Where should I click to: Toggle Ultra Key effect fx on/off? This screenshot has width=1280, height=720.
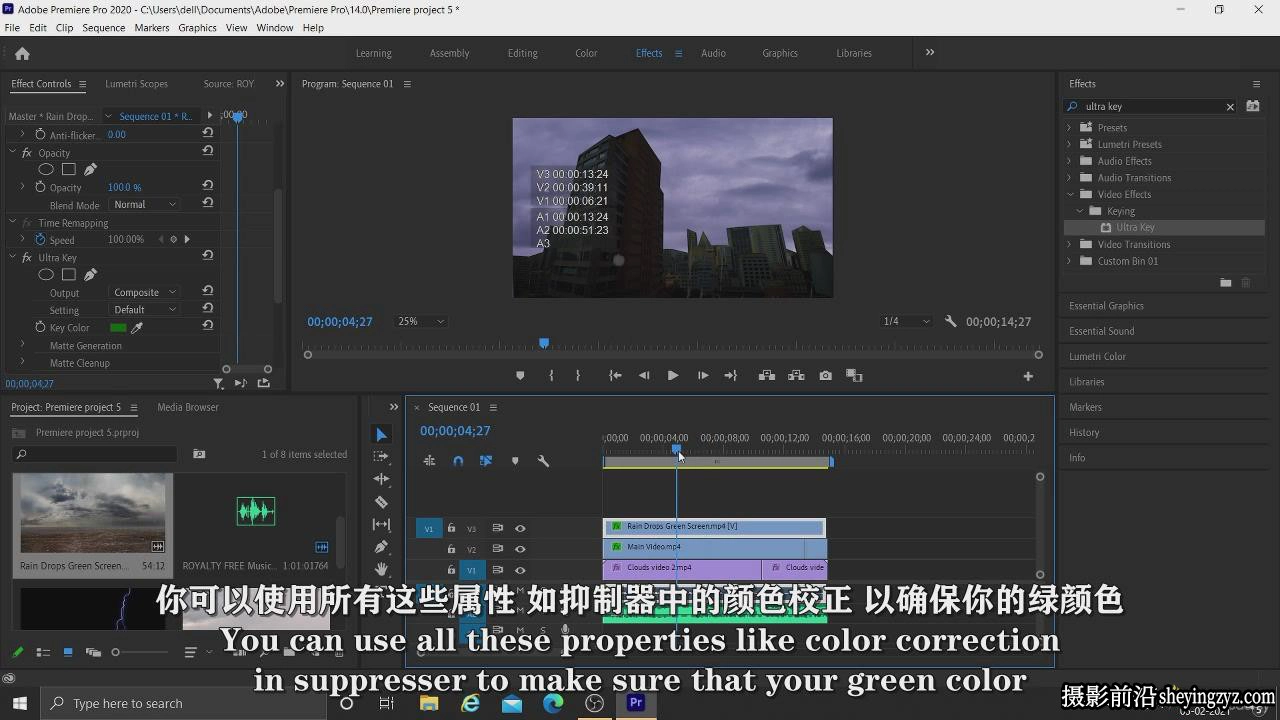[x=27, y=257]
